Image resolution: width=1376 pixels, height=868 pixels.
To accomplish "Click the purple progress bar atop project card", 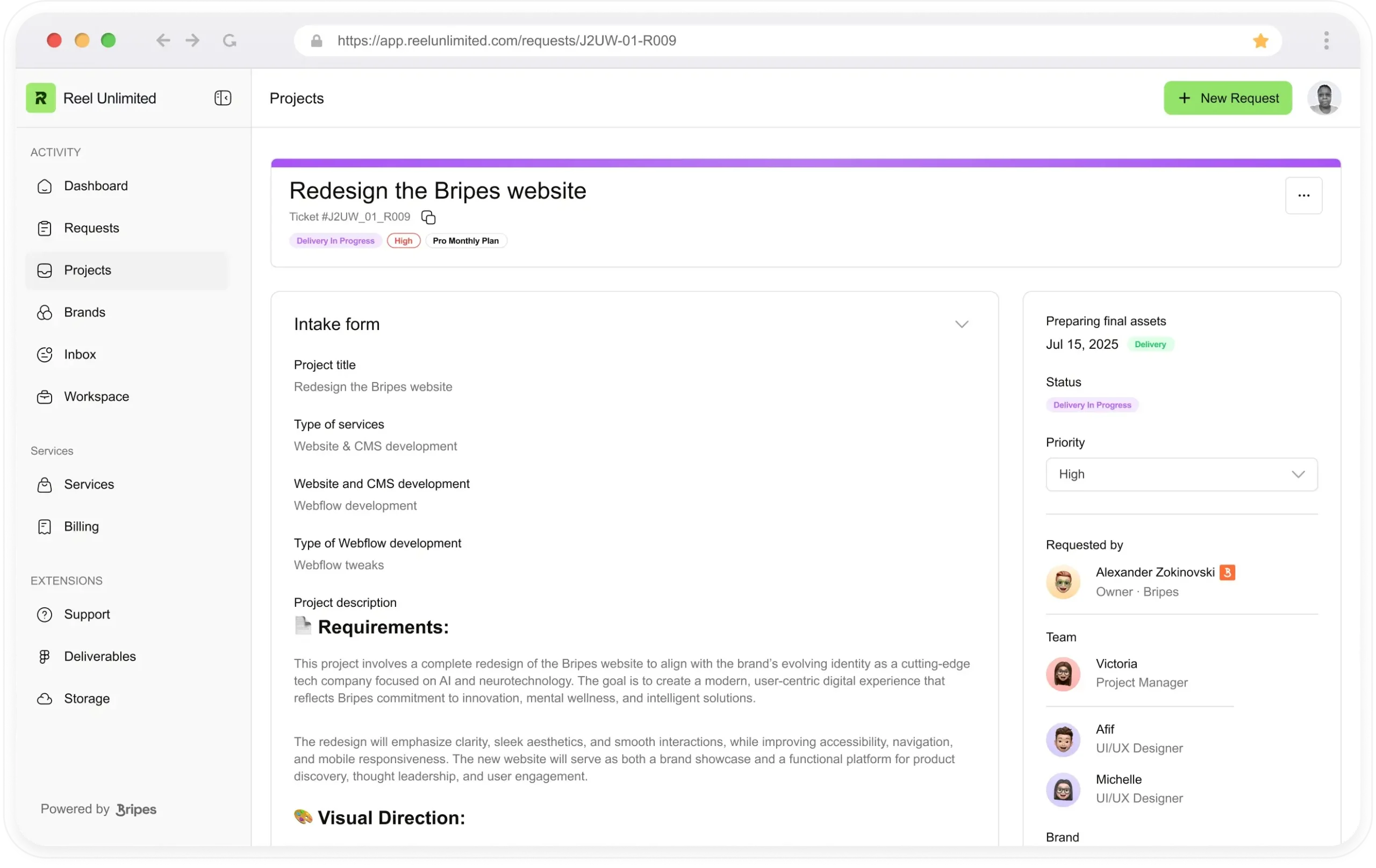I will tap(806, 163).
